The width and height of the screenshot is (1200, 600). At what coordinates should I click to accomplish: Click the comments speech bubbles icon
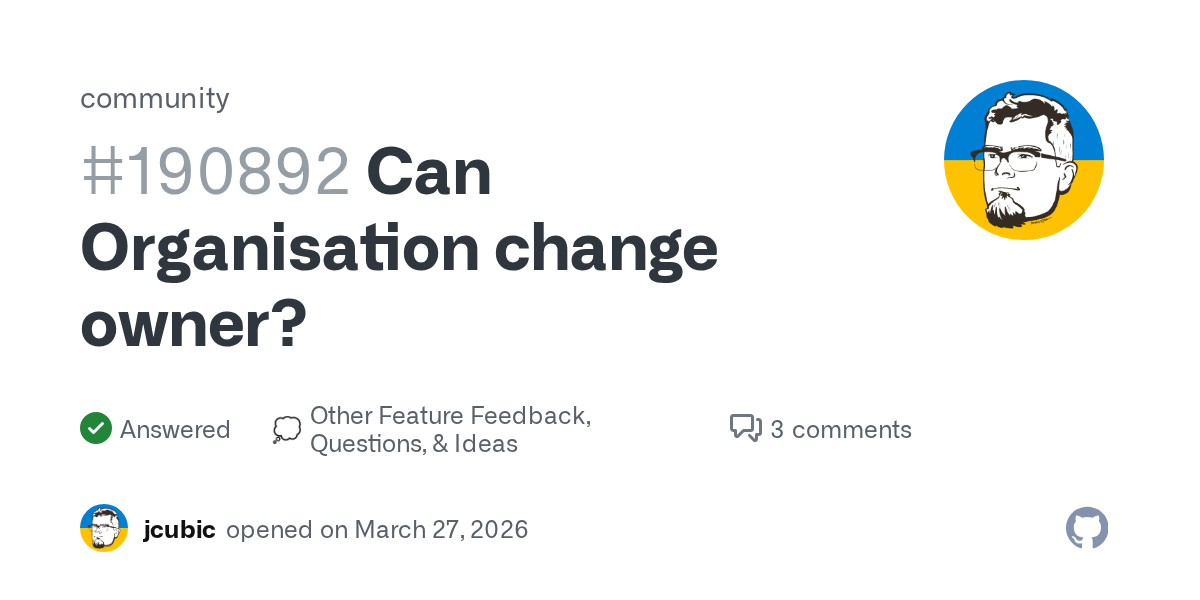746,429
